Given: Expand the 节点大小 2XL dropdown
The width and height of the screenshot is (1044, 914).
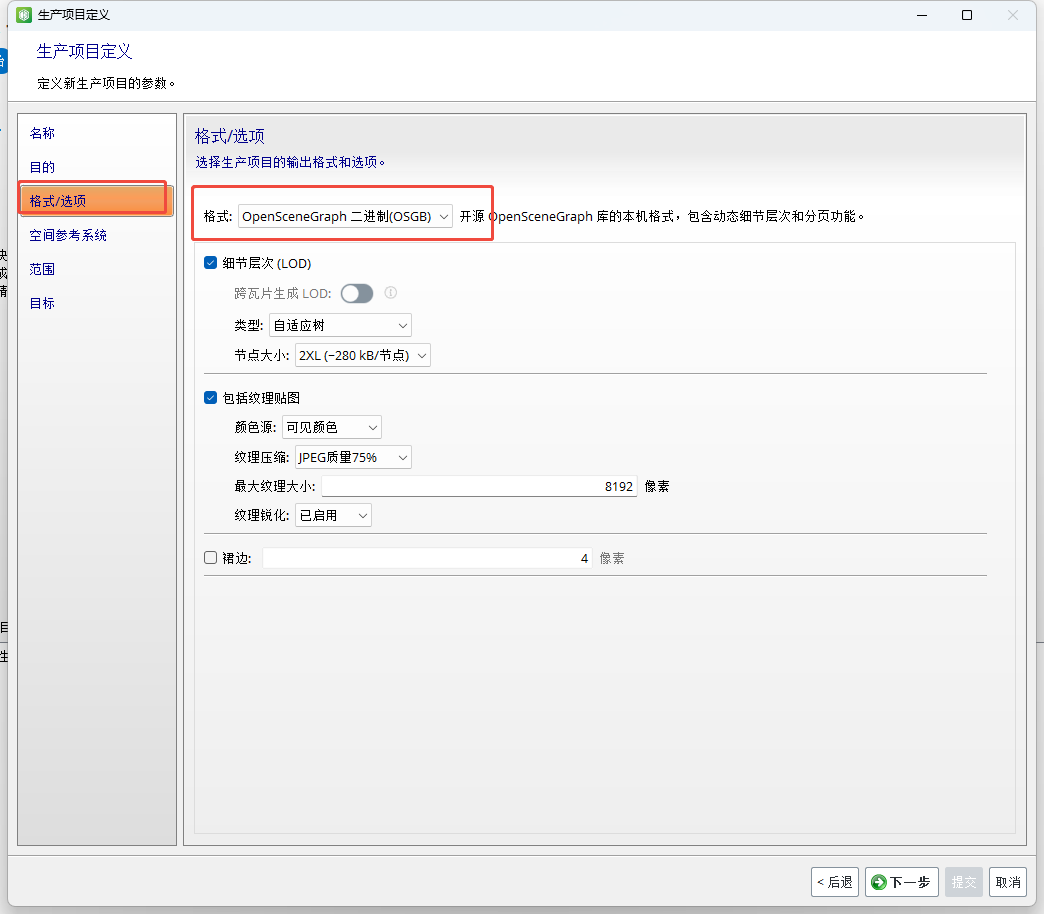Looking at the screenshot, I should pyautogui.click(x=362, y=355).
